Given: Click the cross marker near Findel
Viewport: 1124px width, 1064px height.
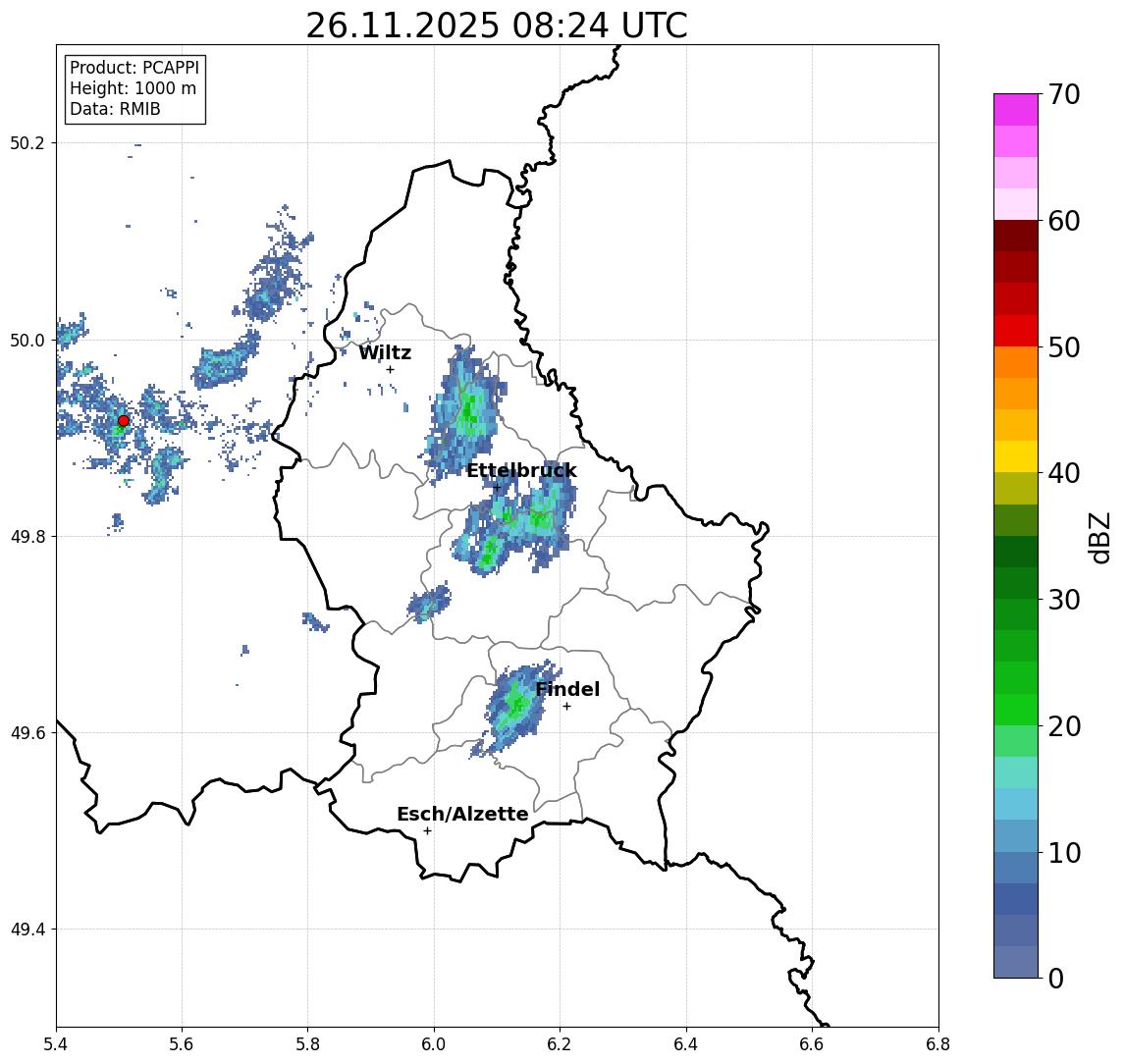Looking at the screenshot, I should coord(566,707).
